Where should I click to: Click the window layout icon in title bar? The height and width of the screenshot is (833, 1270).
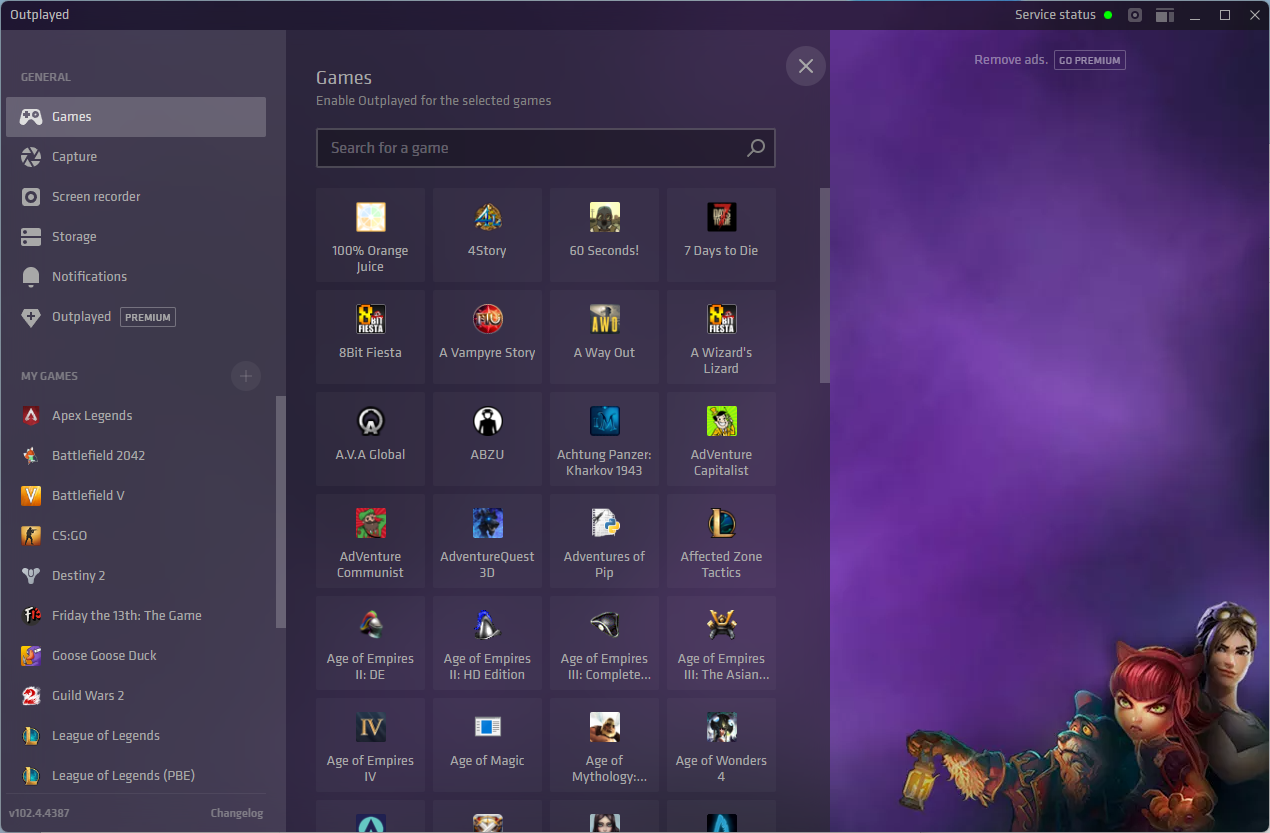coord(1164,15)
